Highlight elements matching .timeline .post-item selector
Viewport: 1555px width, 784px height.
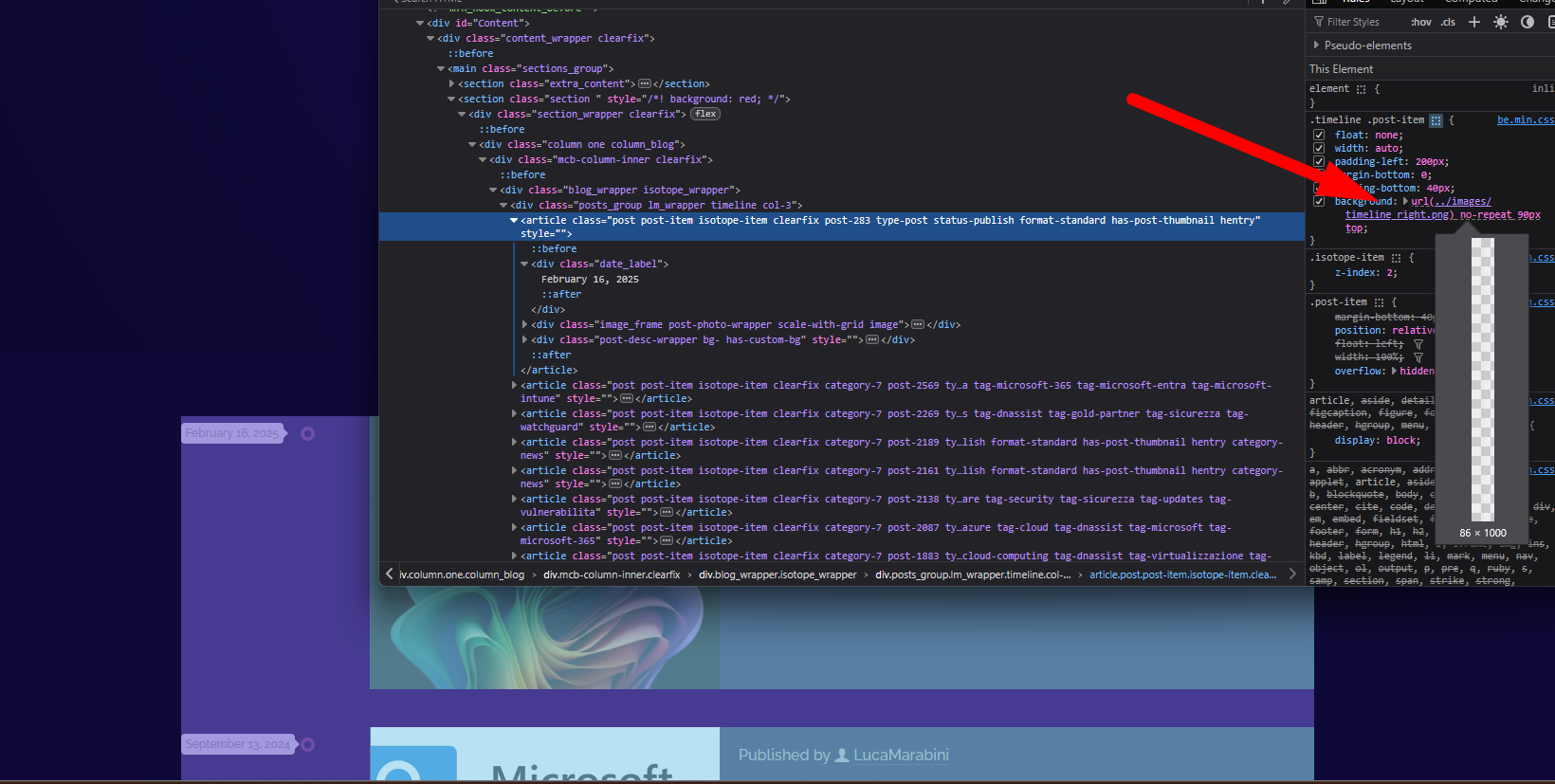coord(1436,120)
